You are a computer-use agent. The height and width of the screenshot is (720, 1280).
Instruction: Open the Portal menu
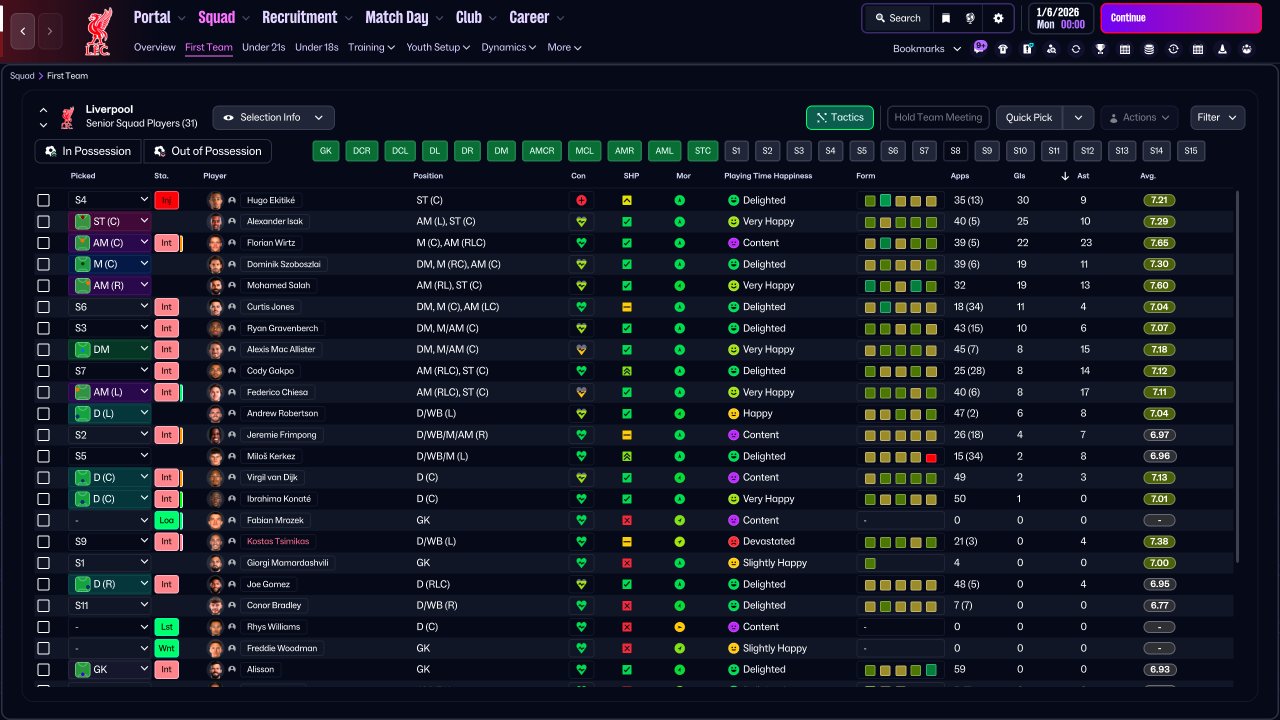point(160,17)
